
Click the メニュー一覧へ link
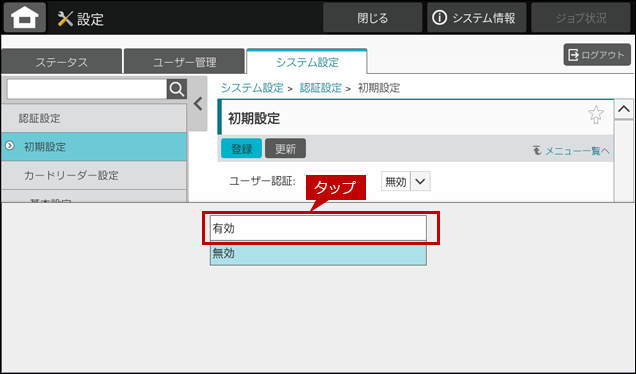571,151
